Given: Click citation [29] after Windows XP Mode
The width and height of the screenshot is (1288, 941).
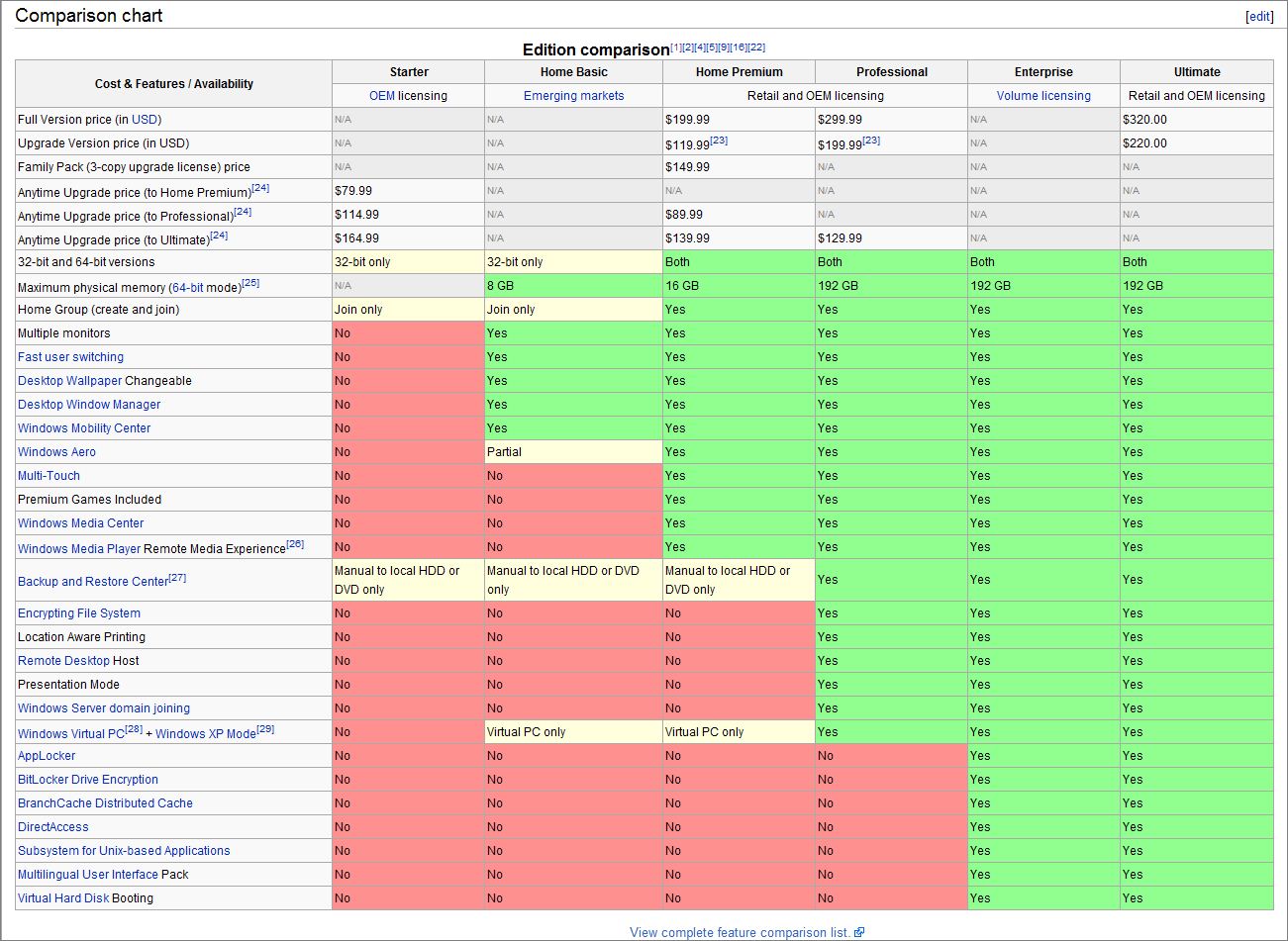Looking at the screenshot, I should click(265, 729).
